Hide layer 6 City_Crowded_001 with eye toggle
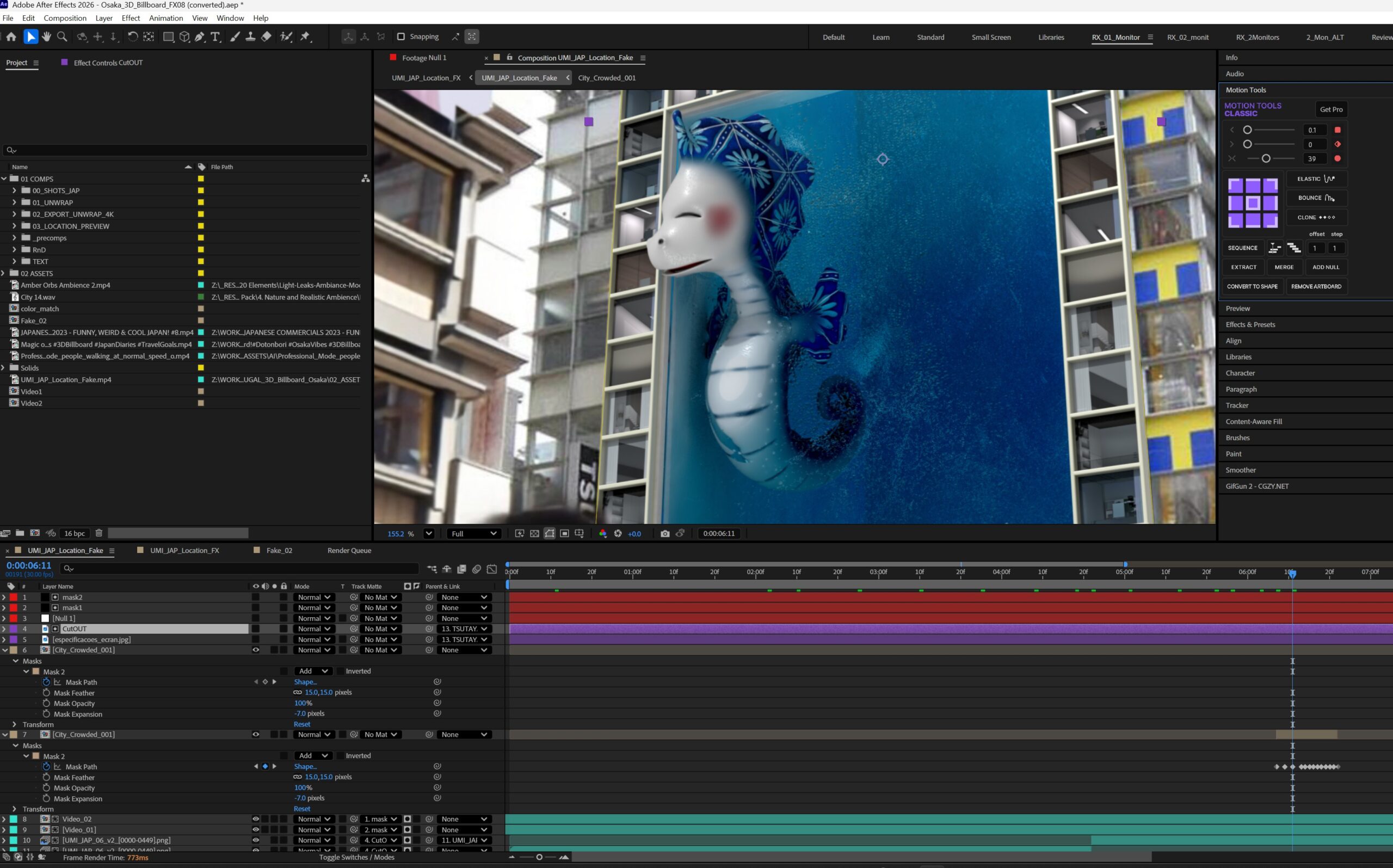 (x=255, y=650)
